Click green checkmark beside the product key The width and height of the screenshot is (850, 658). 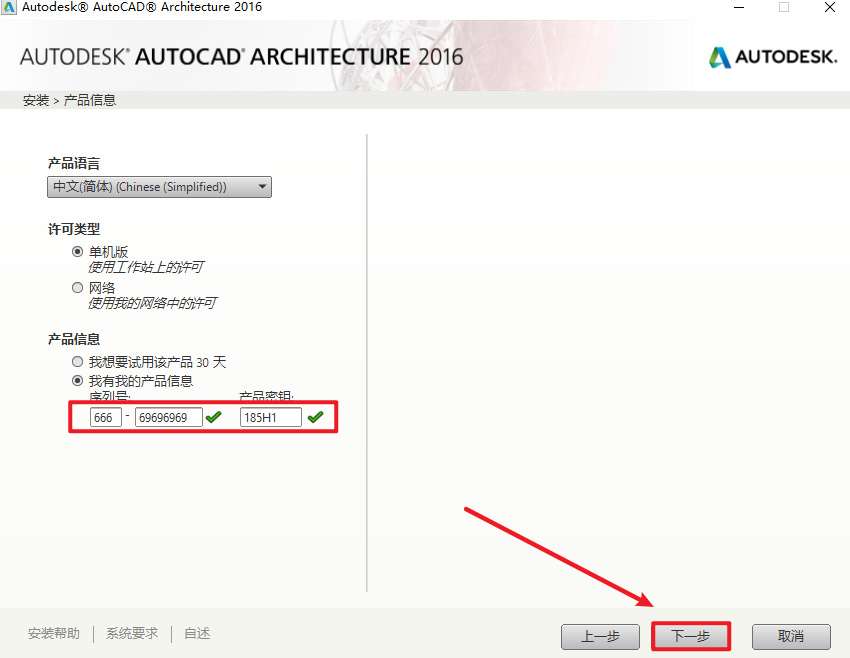(316, 417)
